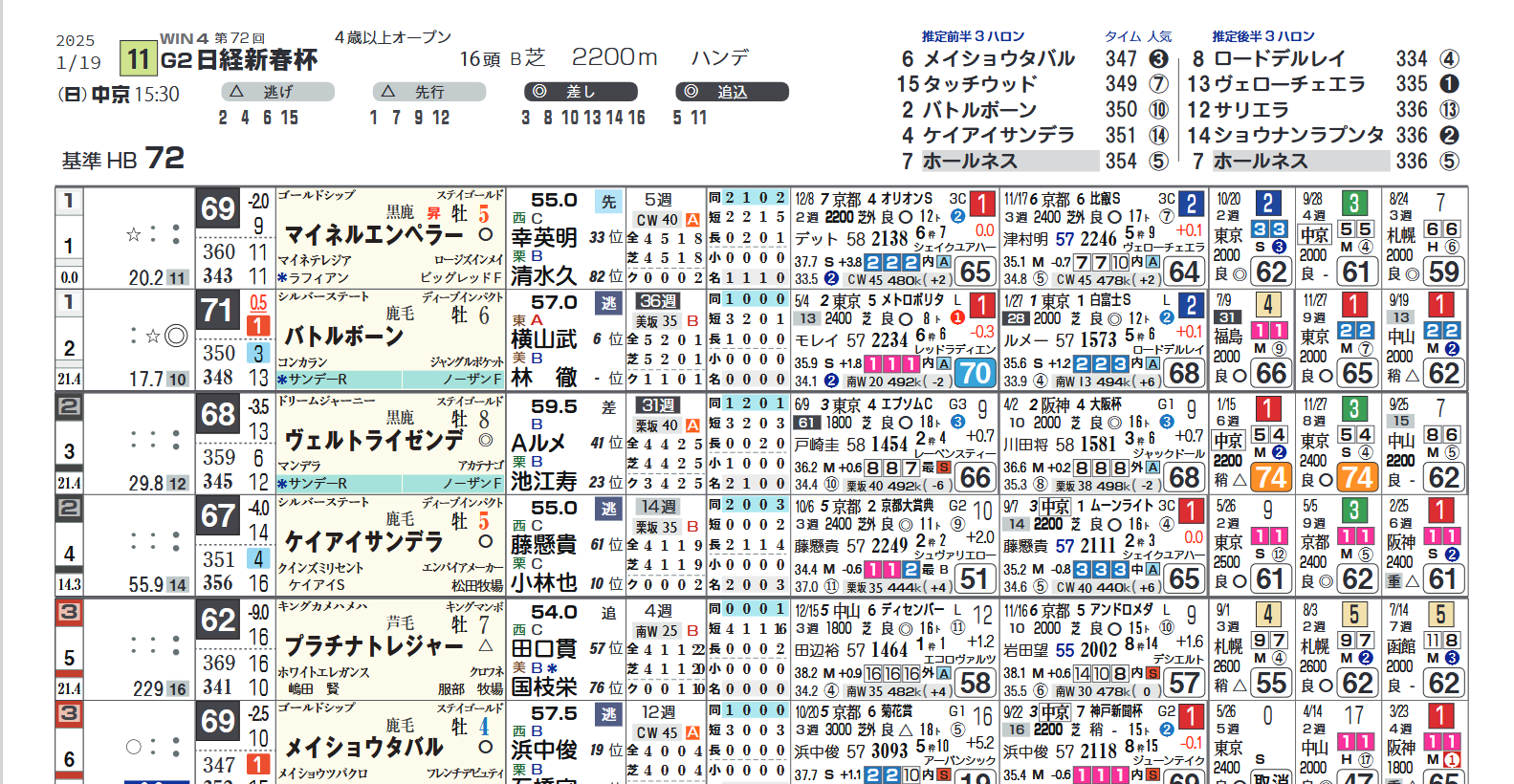Click jockey name "横山武"
The height and width of the screenshot is (784, 1514).
pos(544,339)
